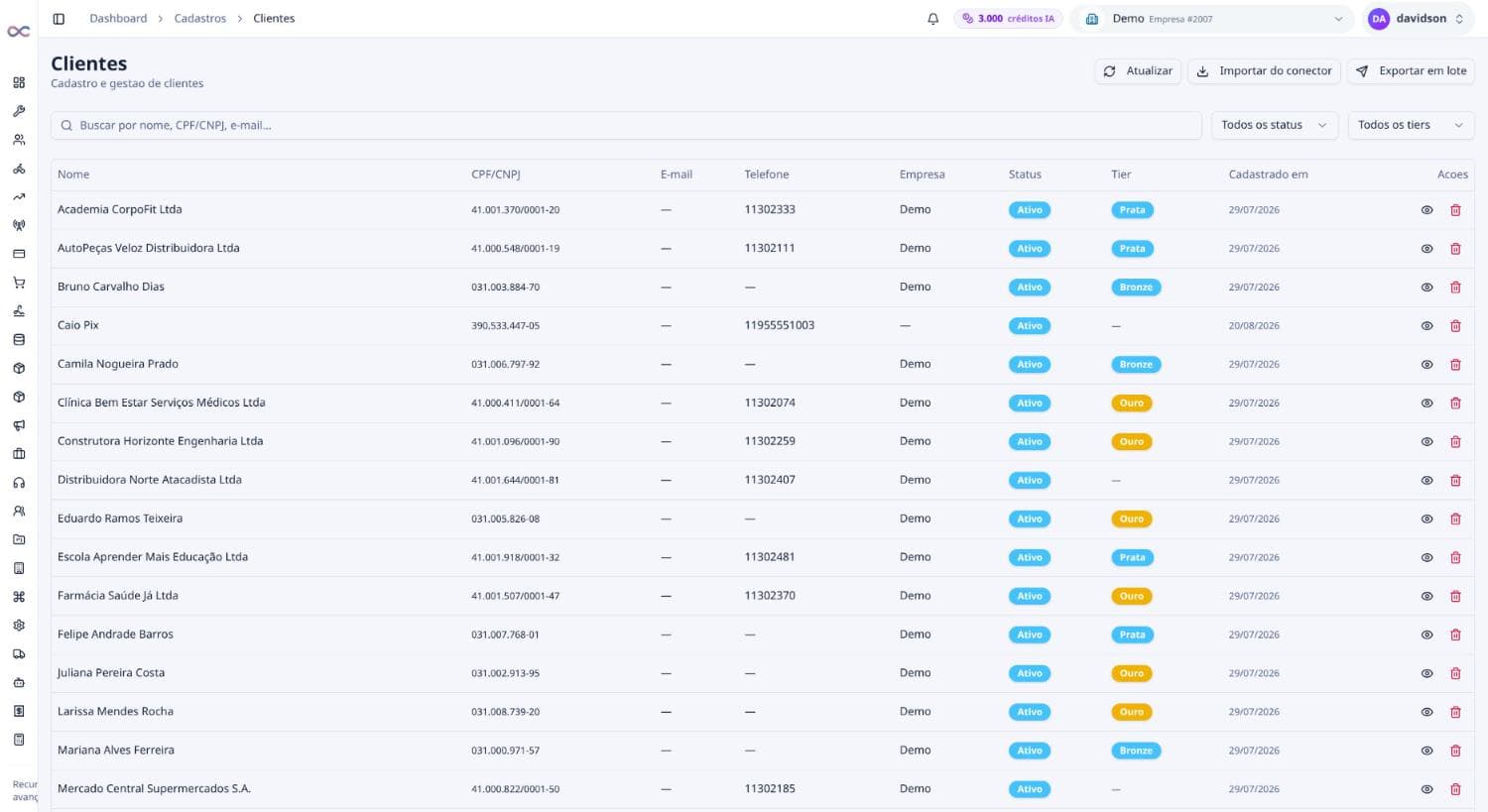The height and width of the screenshot is (812, 1488).
Task: Open the notifications bell
Action: click(x=932, y=19)
